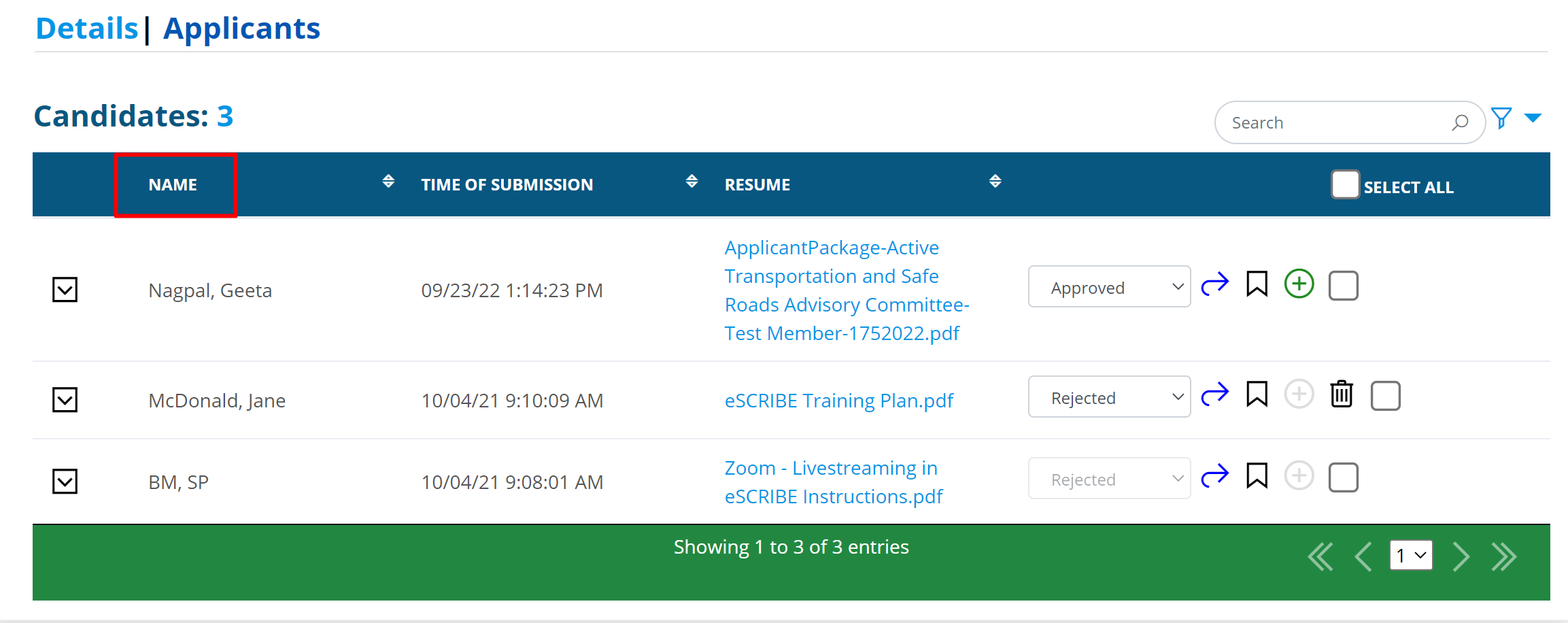
Task: Expand the Nagpal, Geeta row details
Action: [65, 290]
